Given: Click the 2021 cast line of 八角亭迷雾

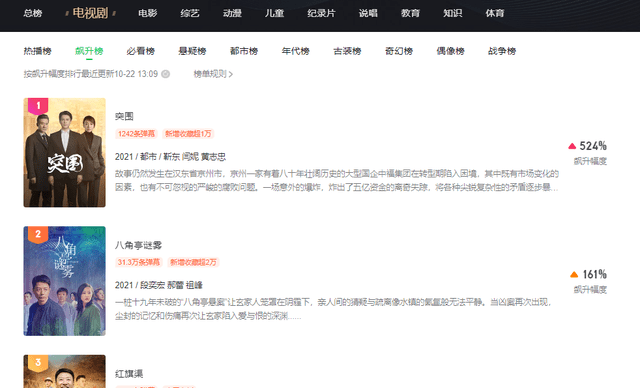Looking at the screenshot, I should 159,285.
